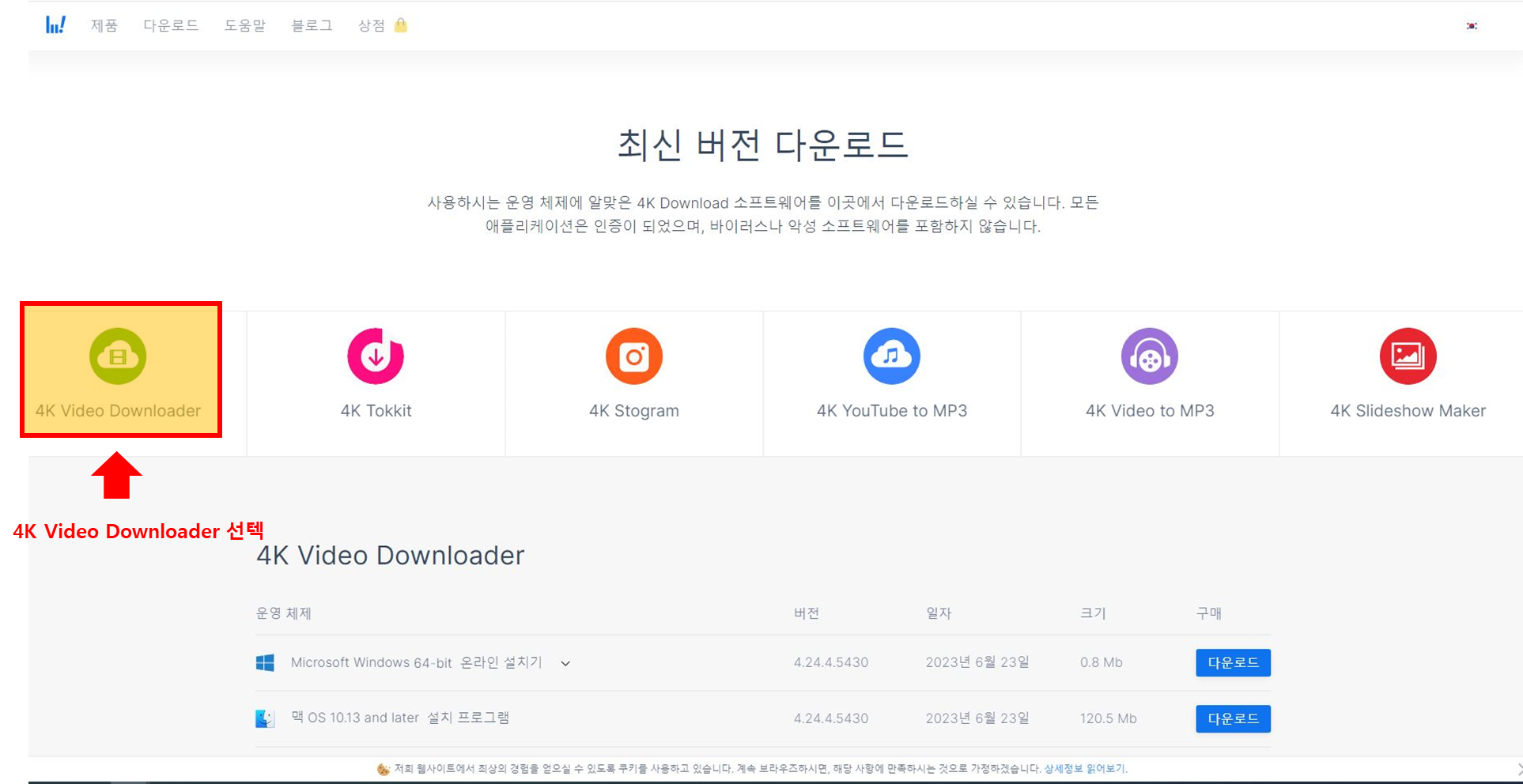
Task: Click the 4K Video Downloader section heading
Action: (x=390, y=556)
